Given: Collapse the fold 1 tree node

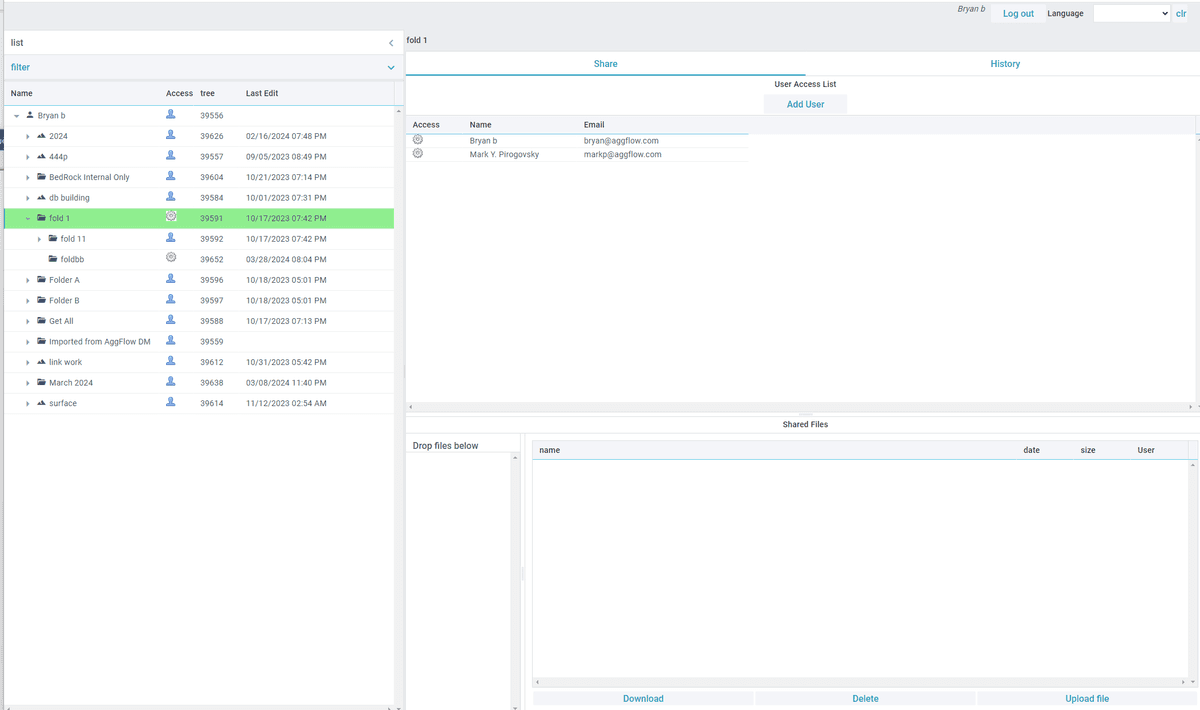Looking at the screenshot, I should tap(28, 218).
